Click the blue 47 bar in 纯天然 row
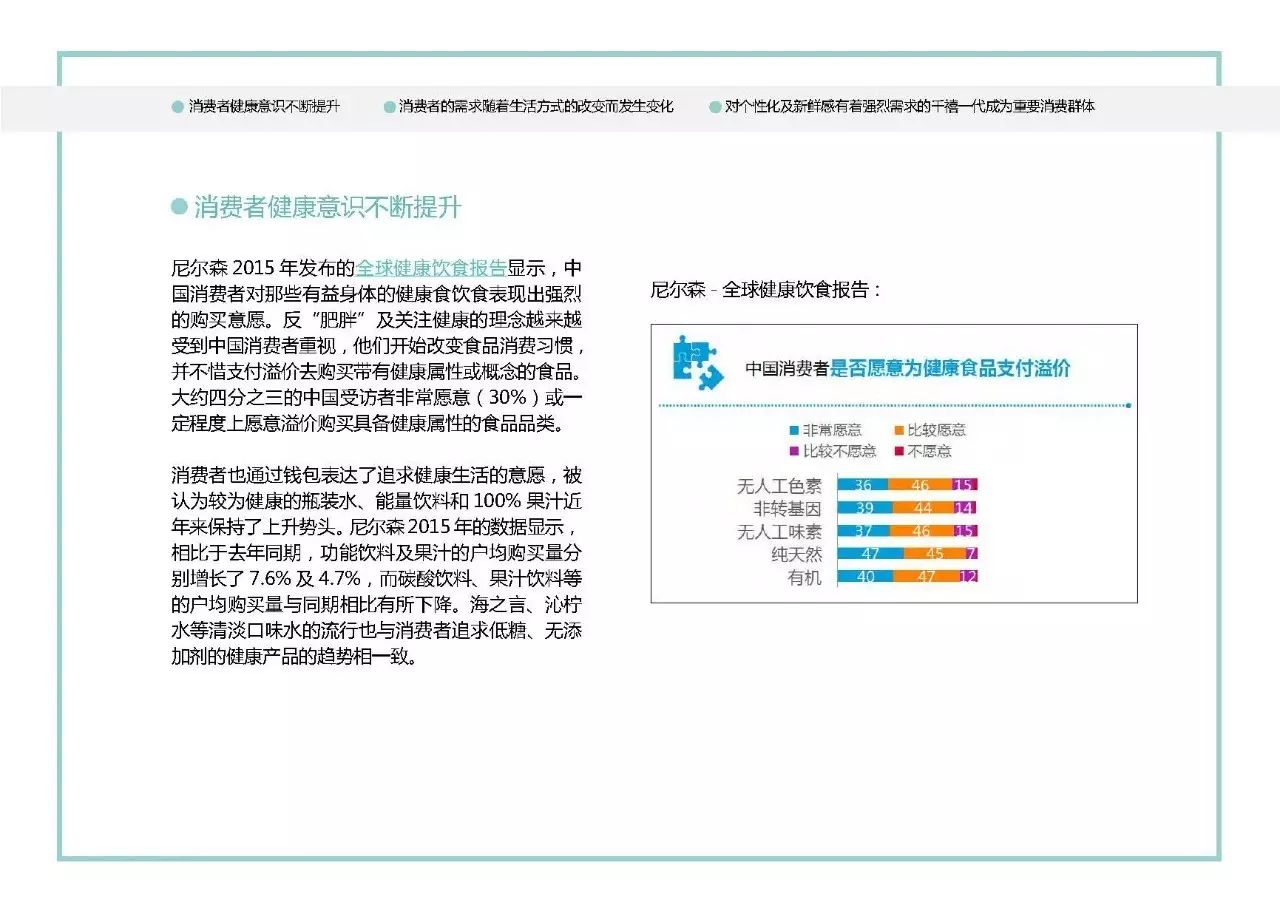 [x=871, y=553]
